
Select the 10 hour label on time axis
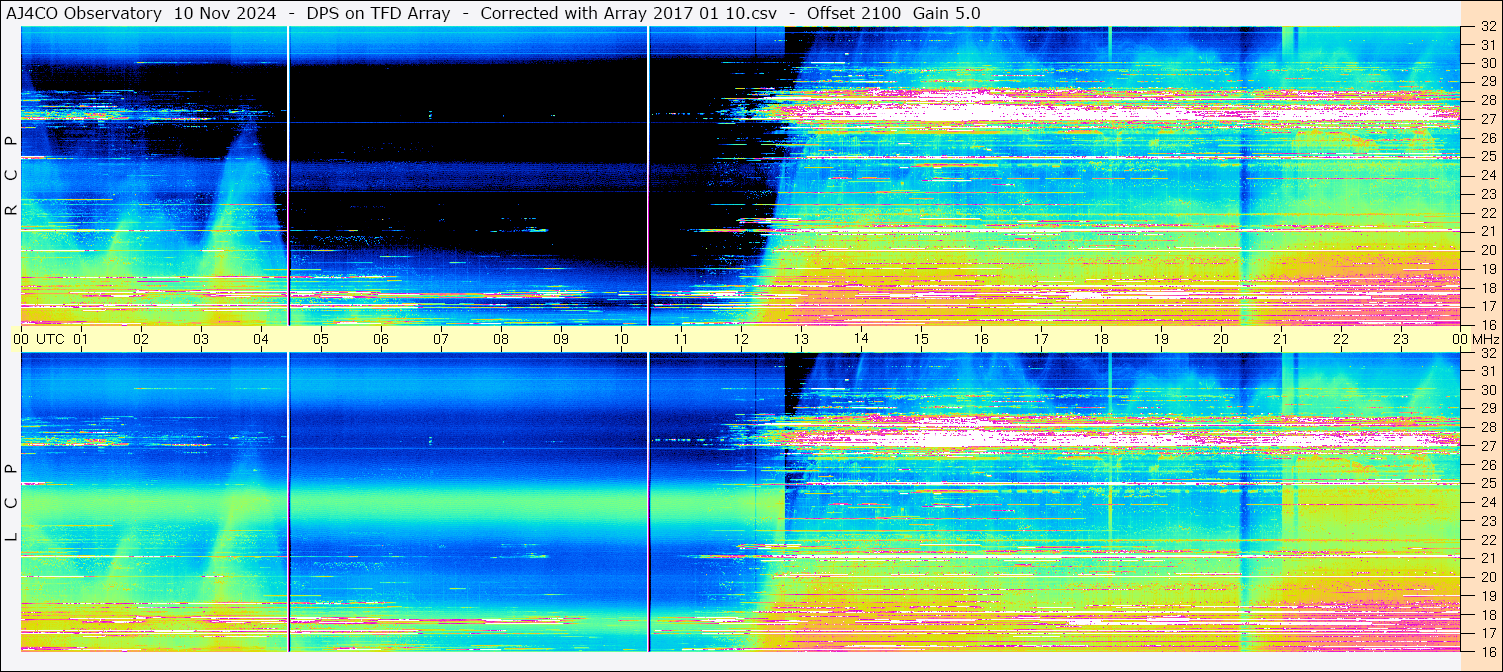(621, 339)
